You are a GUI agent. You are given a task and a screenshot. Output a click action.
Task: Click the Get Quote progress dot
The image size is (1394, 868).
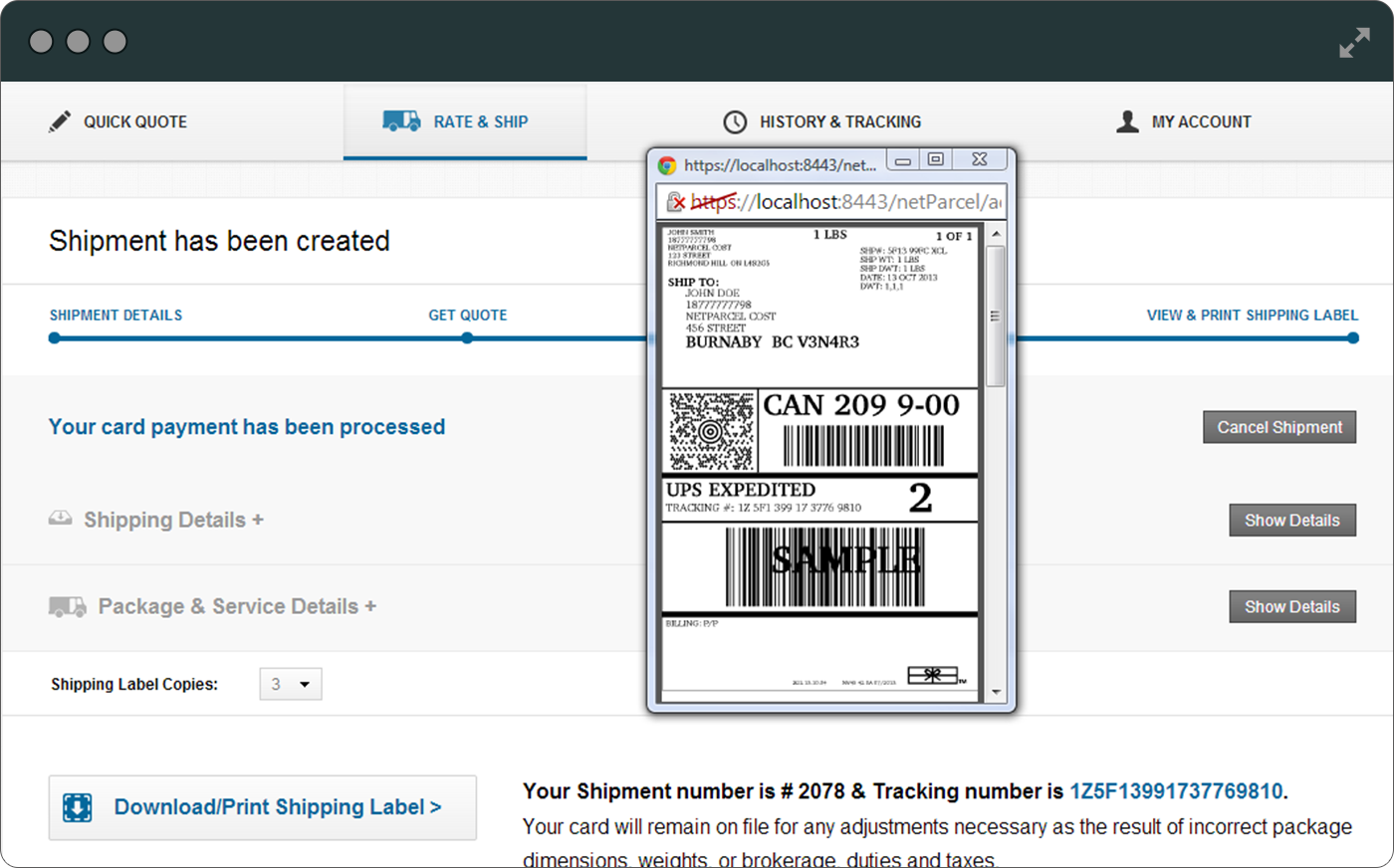467,338
